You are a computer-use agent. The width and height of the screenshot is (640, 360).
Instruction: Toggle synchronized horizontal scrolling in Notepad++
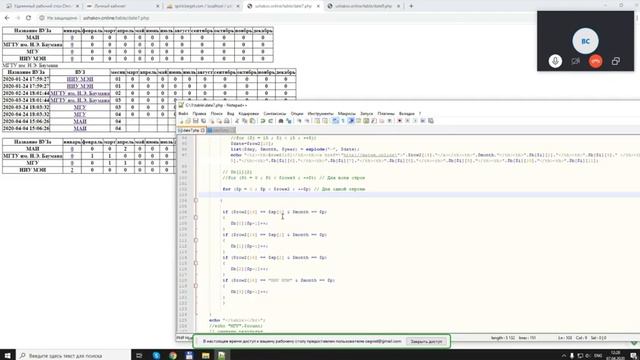click(x=325, y=121)
